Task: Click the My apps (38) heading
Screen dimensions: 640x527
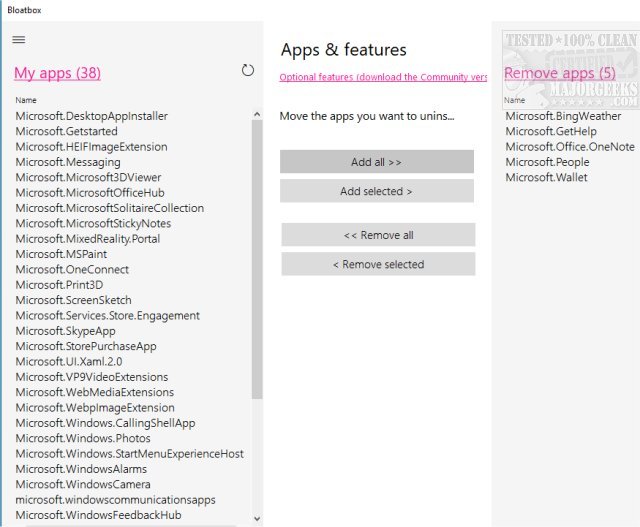Action: [x=57, y=73]
